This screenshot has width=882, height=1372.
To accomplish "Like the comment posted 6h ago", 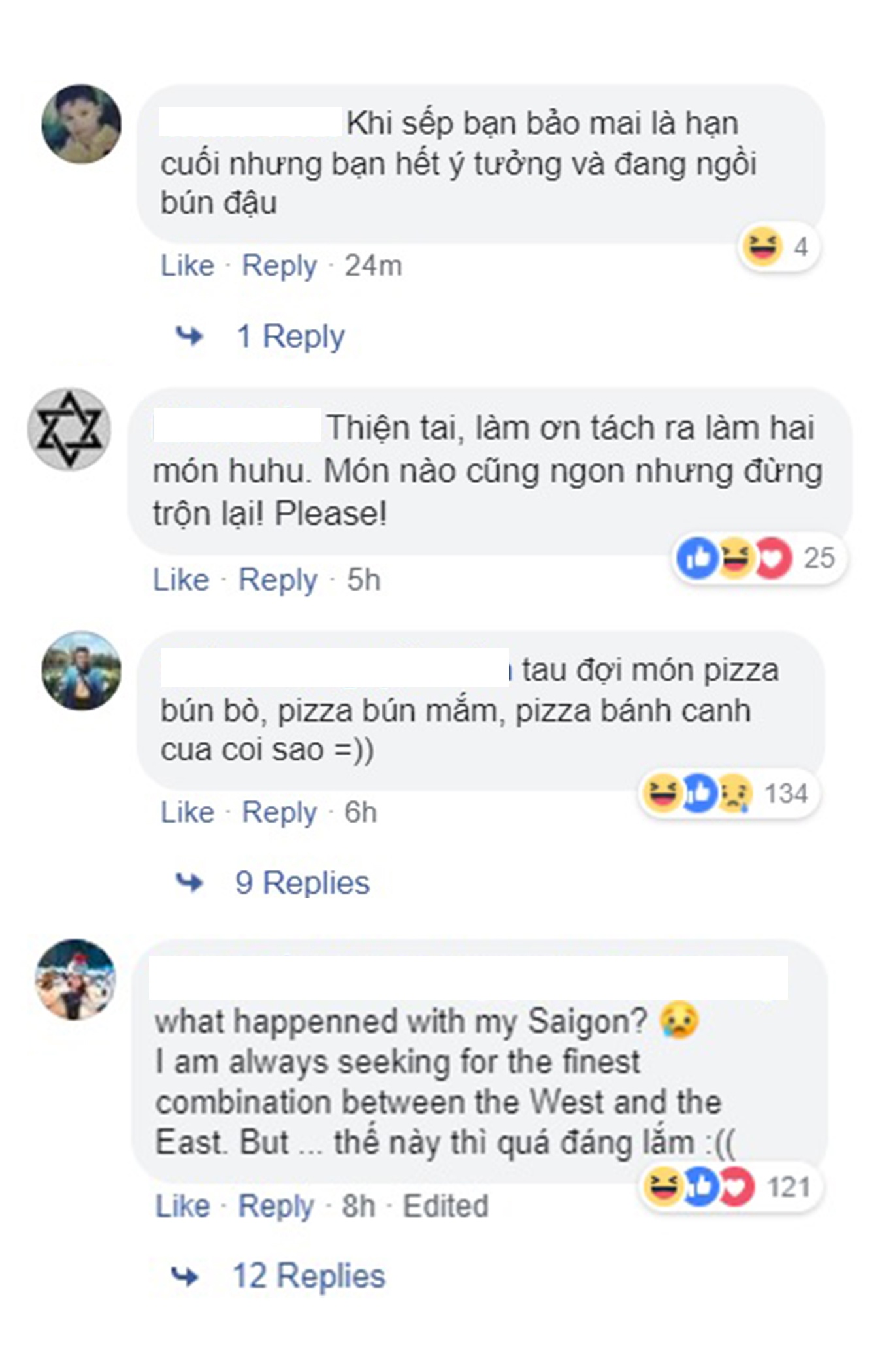I will [188, 812].
